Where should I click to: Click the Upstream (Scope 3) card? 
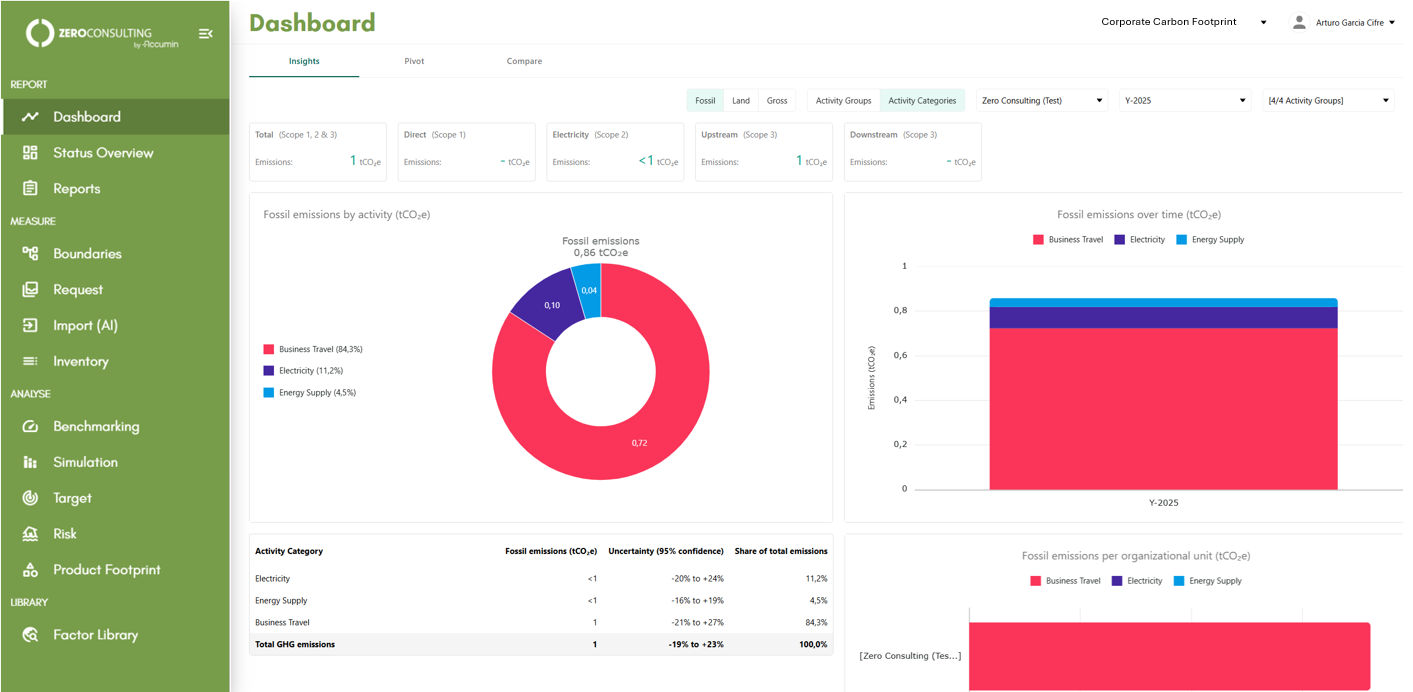coord(764,152)
